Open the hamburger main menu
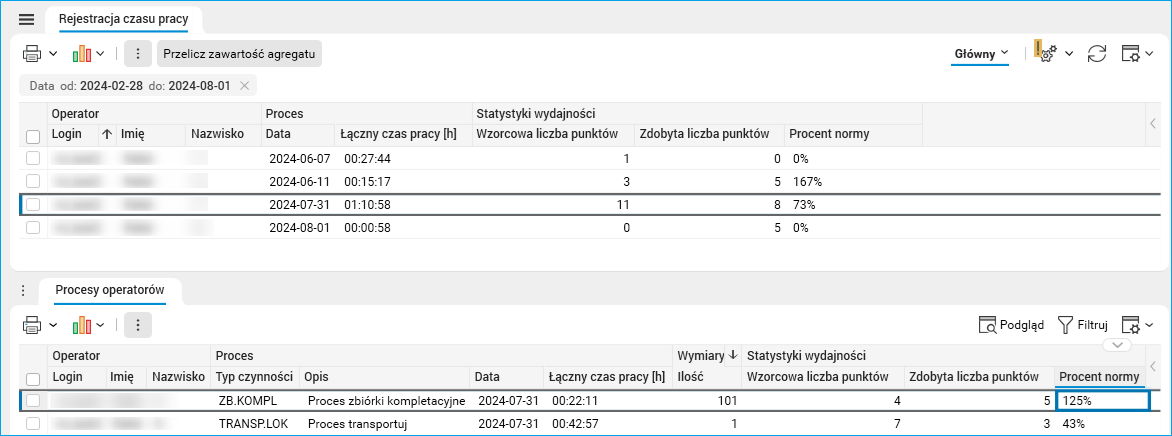Viewport: 1172px width, 436px height. (x=26, y=19)
